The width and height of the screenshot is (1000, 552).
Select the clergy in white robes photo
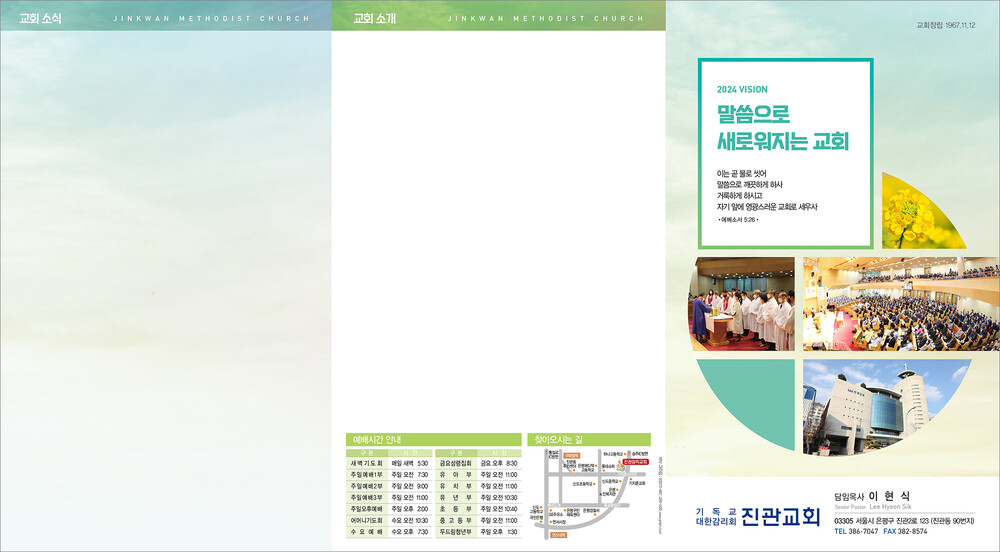(x=741, y=304)
